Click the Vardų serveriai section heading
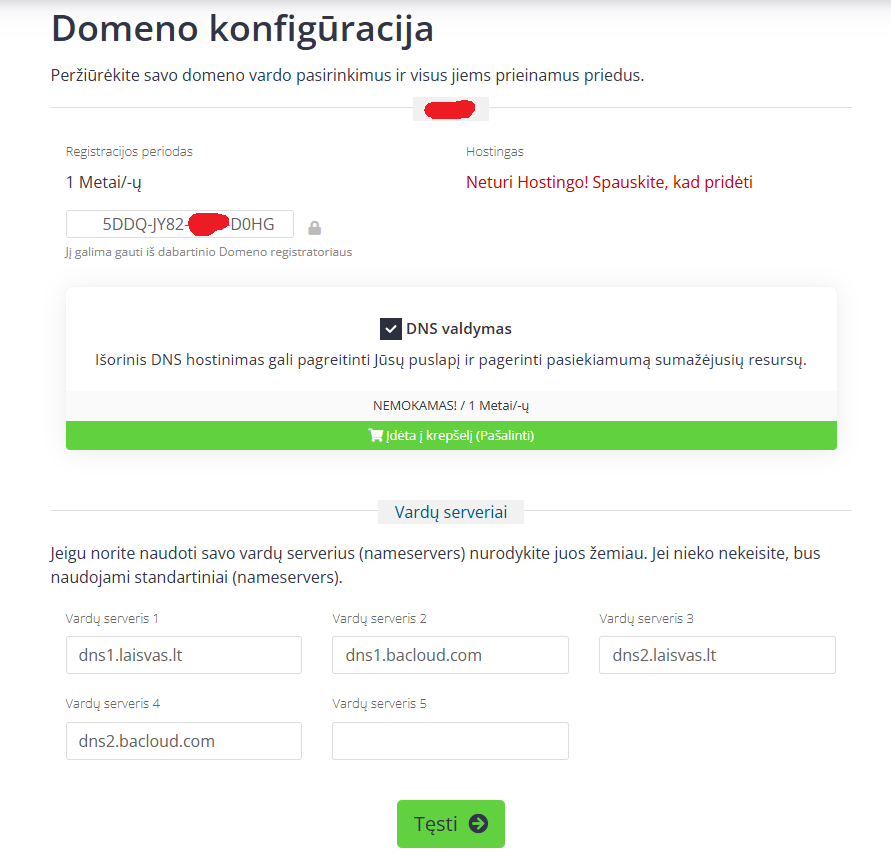Image resolution: width=891 pixels, height=853 pixels. click(451, 512)
